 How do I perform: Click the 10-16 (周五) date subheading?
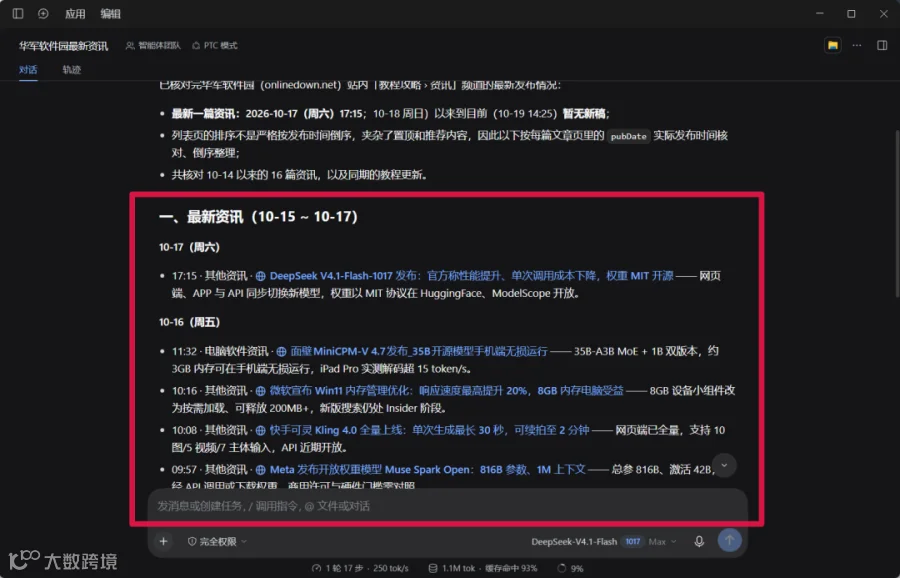(x=189, y=323)
